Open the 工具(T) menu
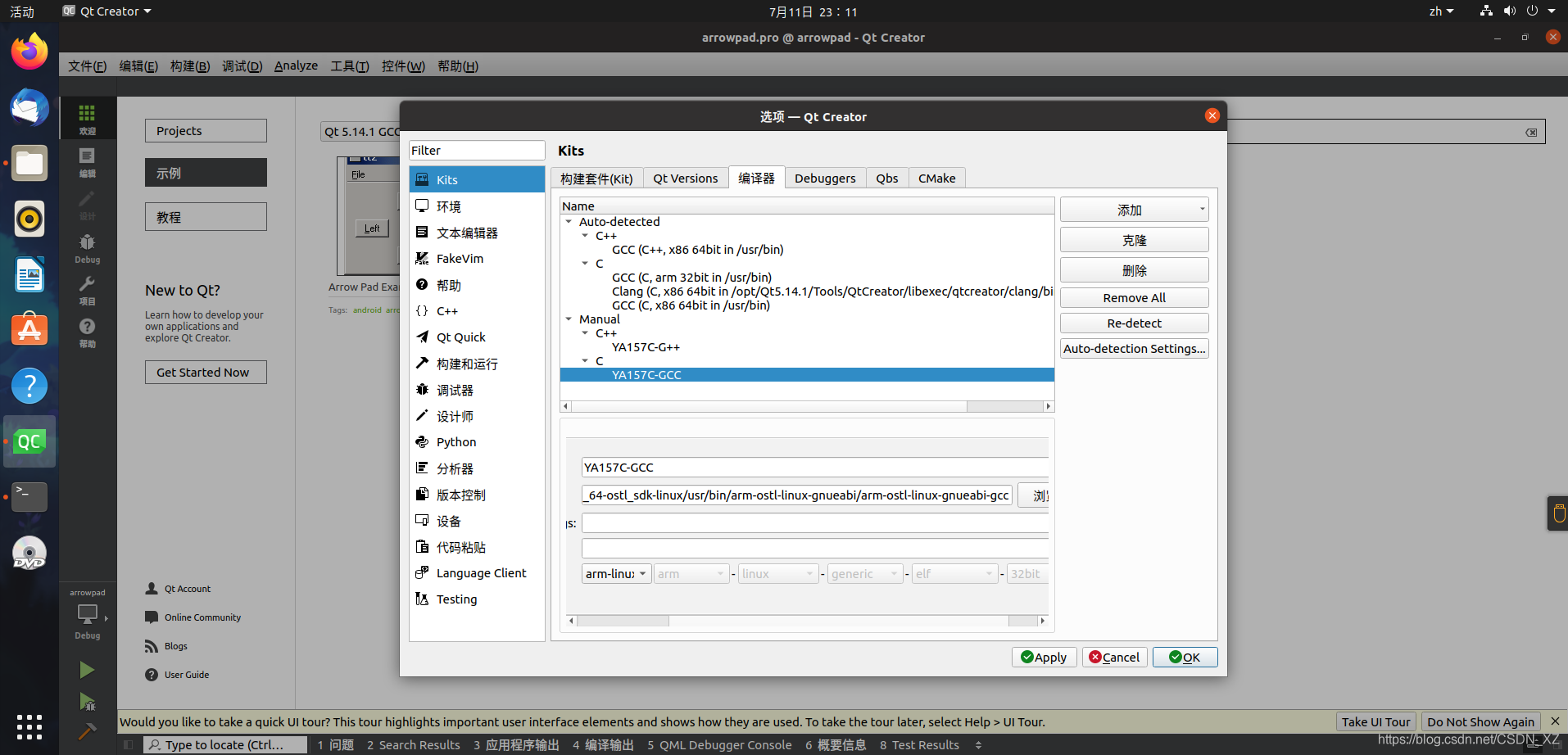1568x755 pixels. pos(350,66)
